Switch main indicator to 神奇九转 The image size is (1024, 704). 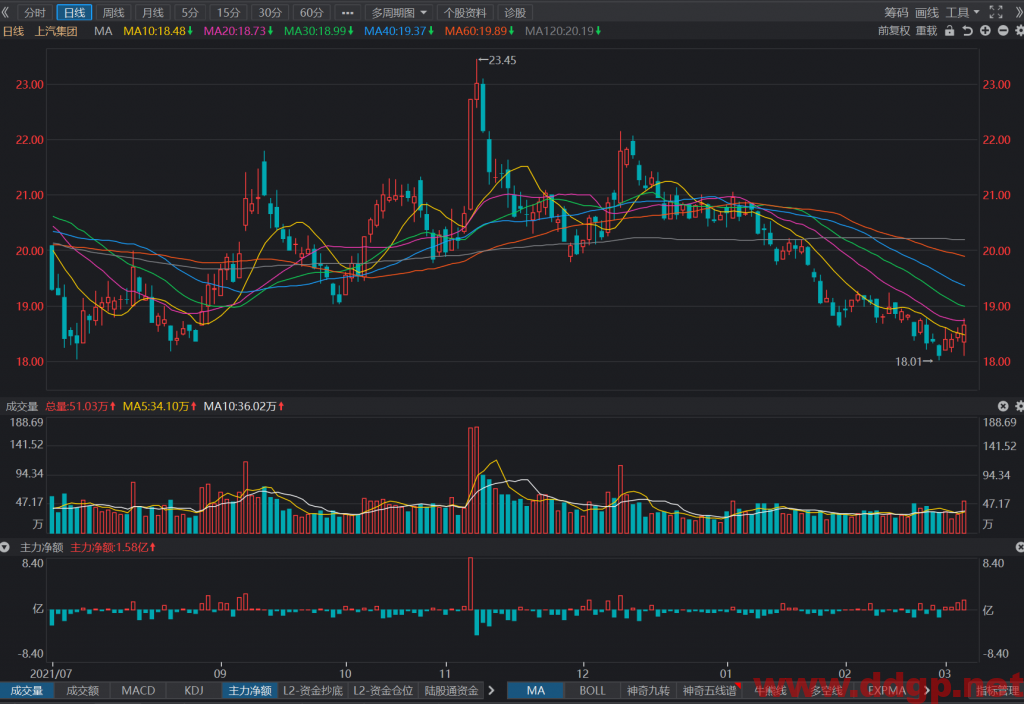[x=648, y=690]
